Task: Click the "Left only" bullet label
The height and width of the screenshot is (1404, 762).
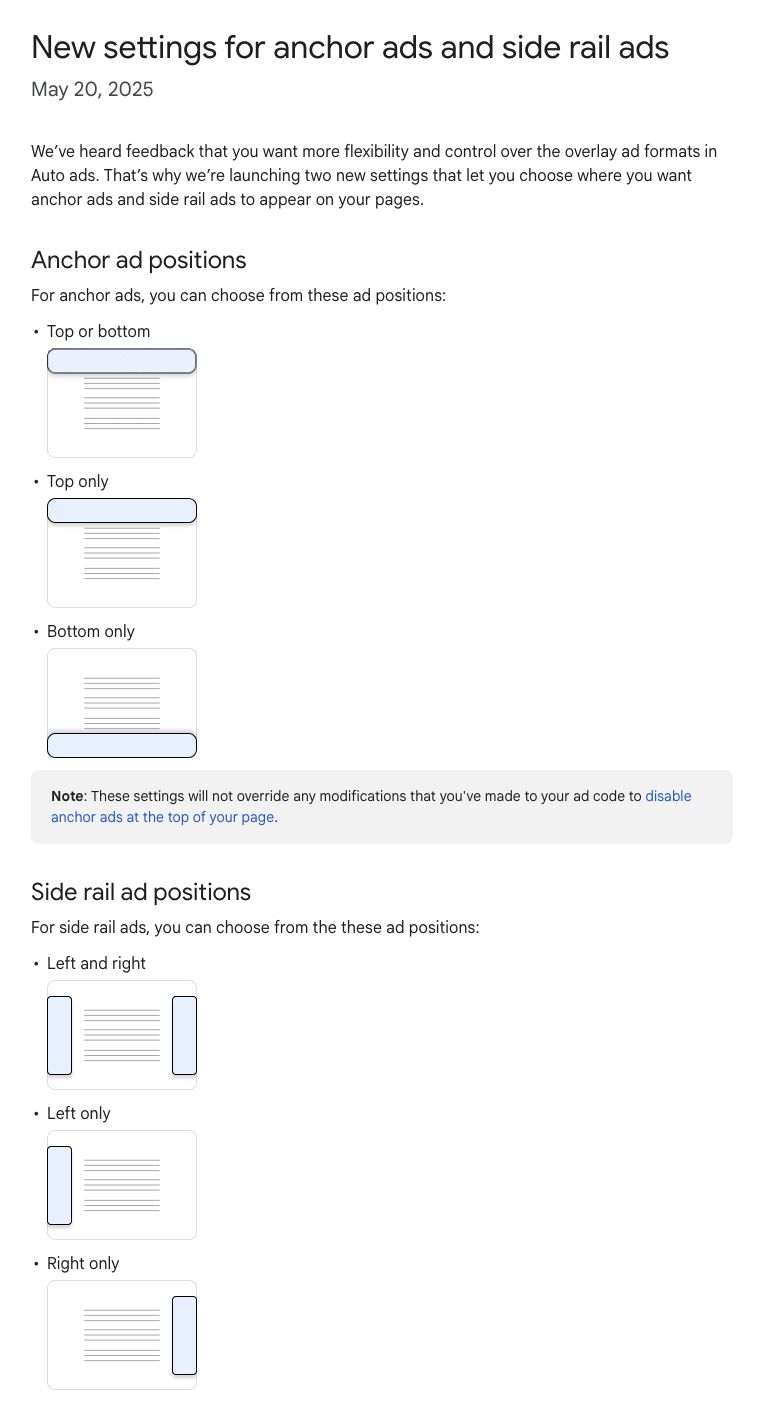Action: pos(78,1113)
